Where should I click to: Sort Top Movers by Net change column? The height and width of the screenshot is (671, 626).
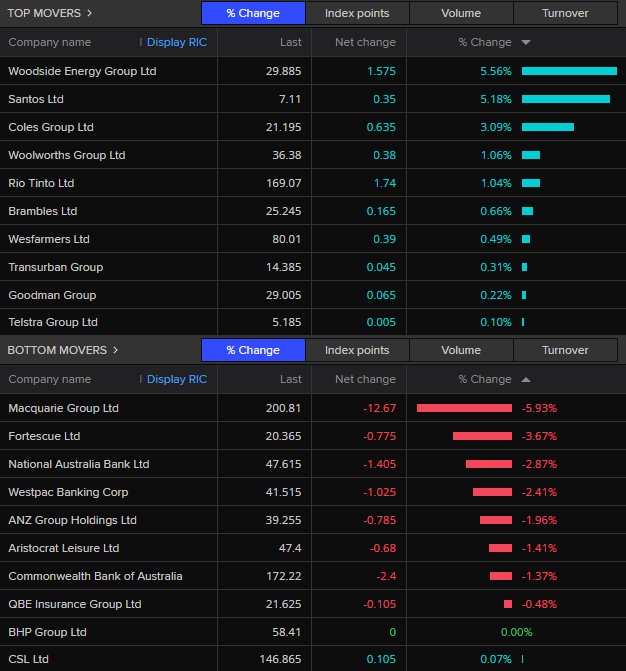364,43
